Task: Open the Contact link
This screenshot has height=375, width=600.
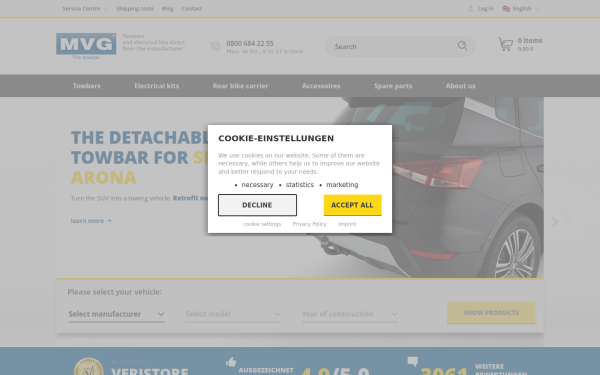Action: (192, 8)
